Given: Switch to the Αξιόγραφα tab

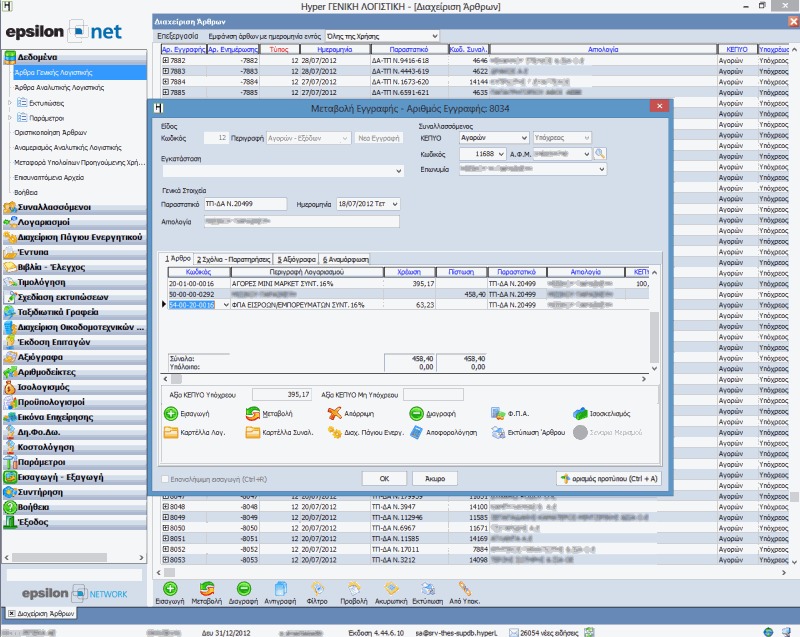Looking at the screenshot, I should 297,258.
